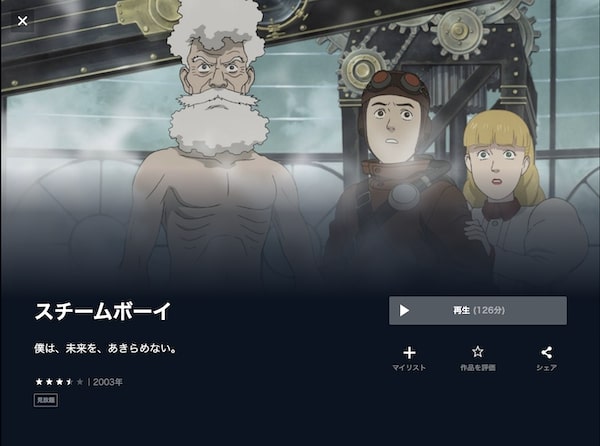The width and height of the screenshot is (600, 446).
Task: Click the half-filled fourth rating star
Action: click(69, 382)
